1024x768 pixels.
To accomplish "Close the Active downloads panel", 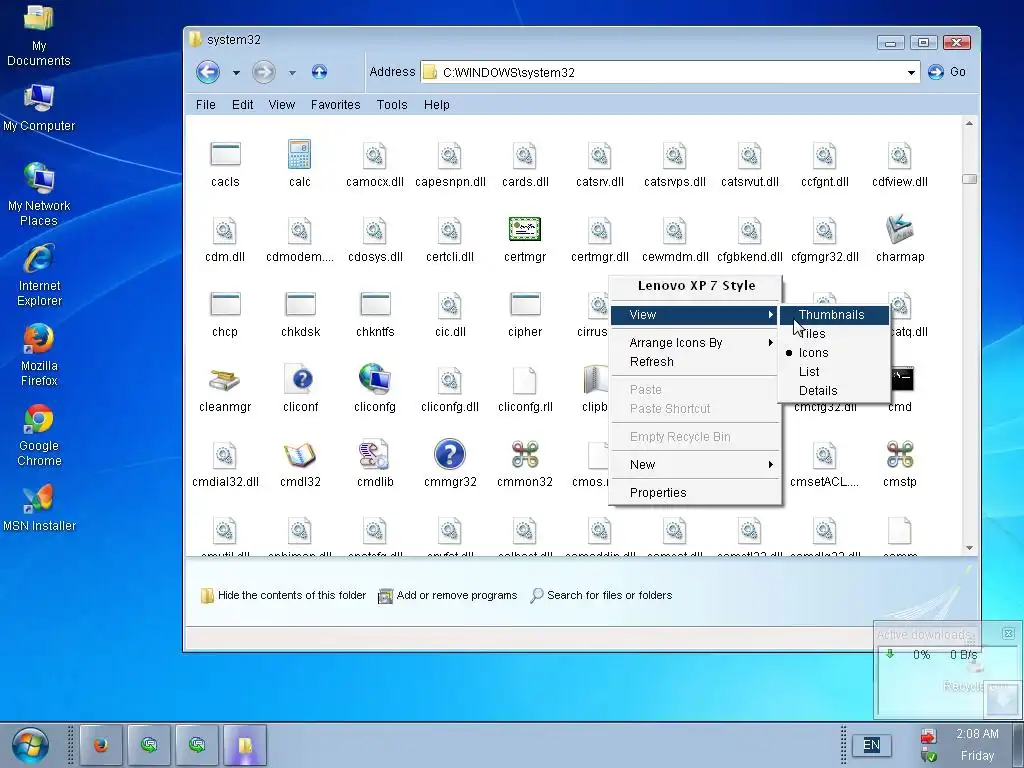I will pos(1008,633).
